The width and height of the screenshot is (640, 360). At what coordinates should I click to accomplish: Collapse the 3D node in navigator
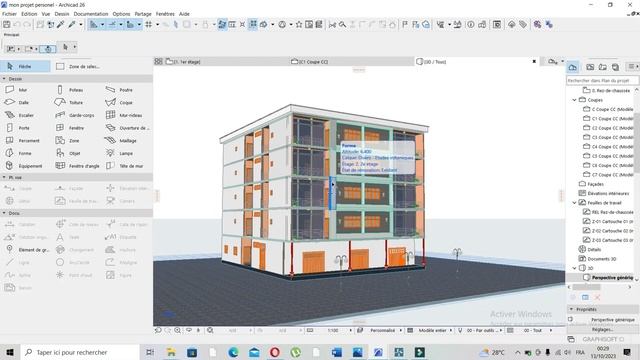point(574,268)
